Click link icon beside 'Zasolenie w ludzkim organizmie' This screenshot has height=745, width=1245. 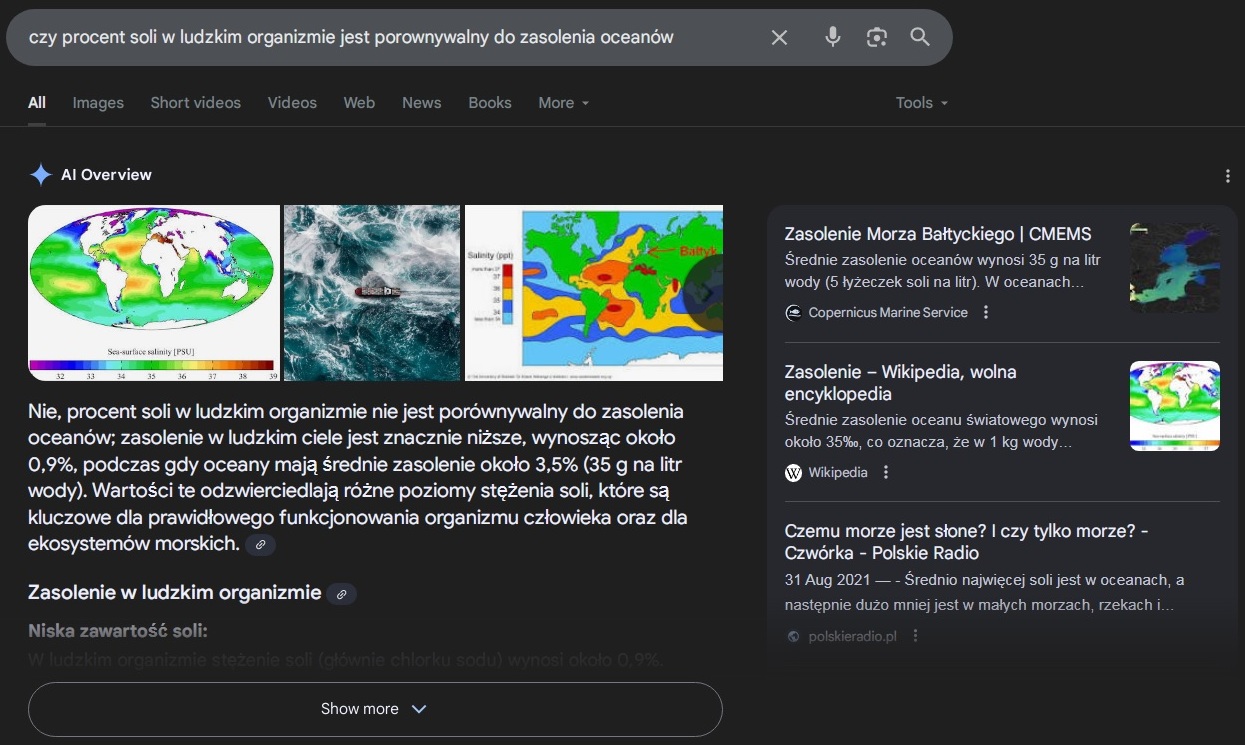tap(341, 593)
